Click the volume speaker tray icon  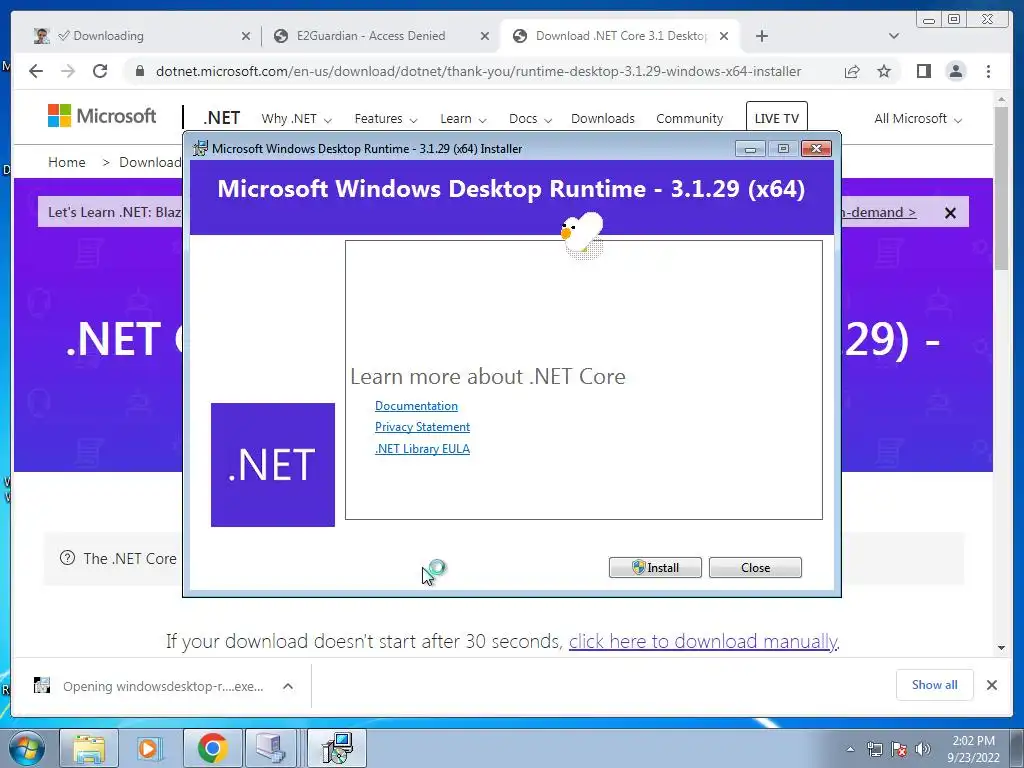click(x=923, y=749)
